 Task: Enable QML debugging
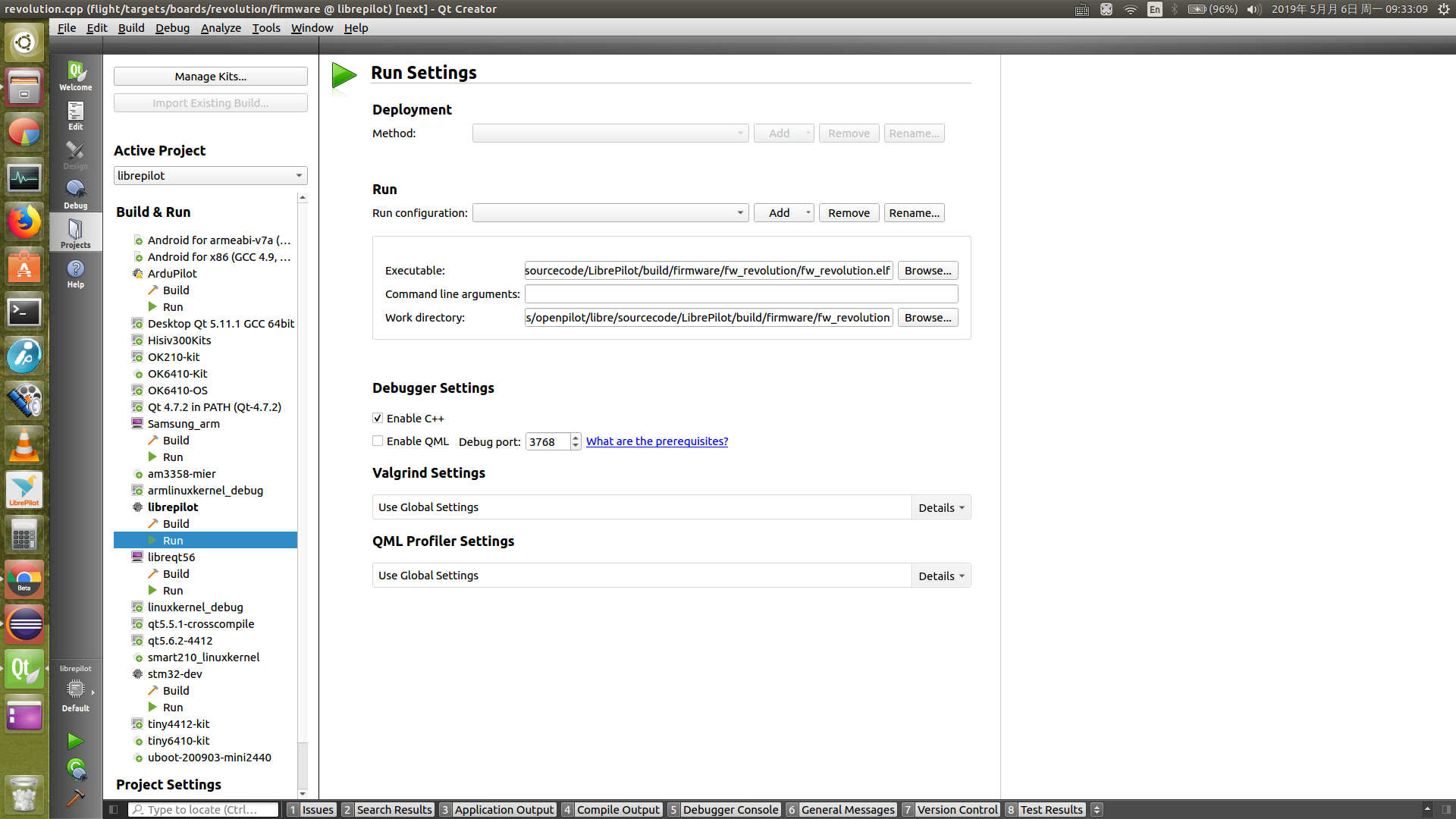(x=377, y=441)
